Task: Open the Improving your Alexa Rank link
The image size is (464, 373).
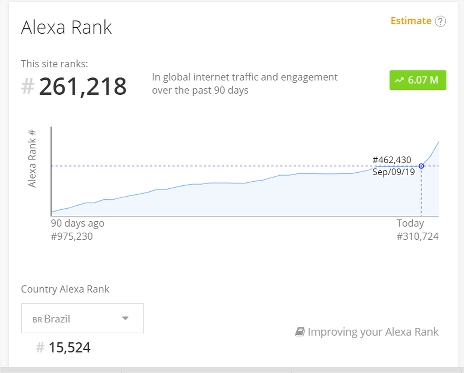Action: coord(367,332)
